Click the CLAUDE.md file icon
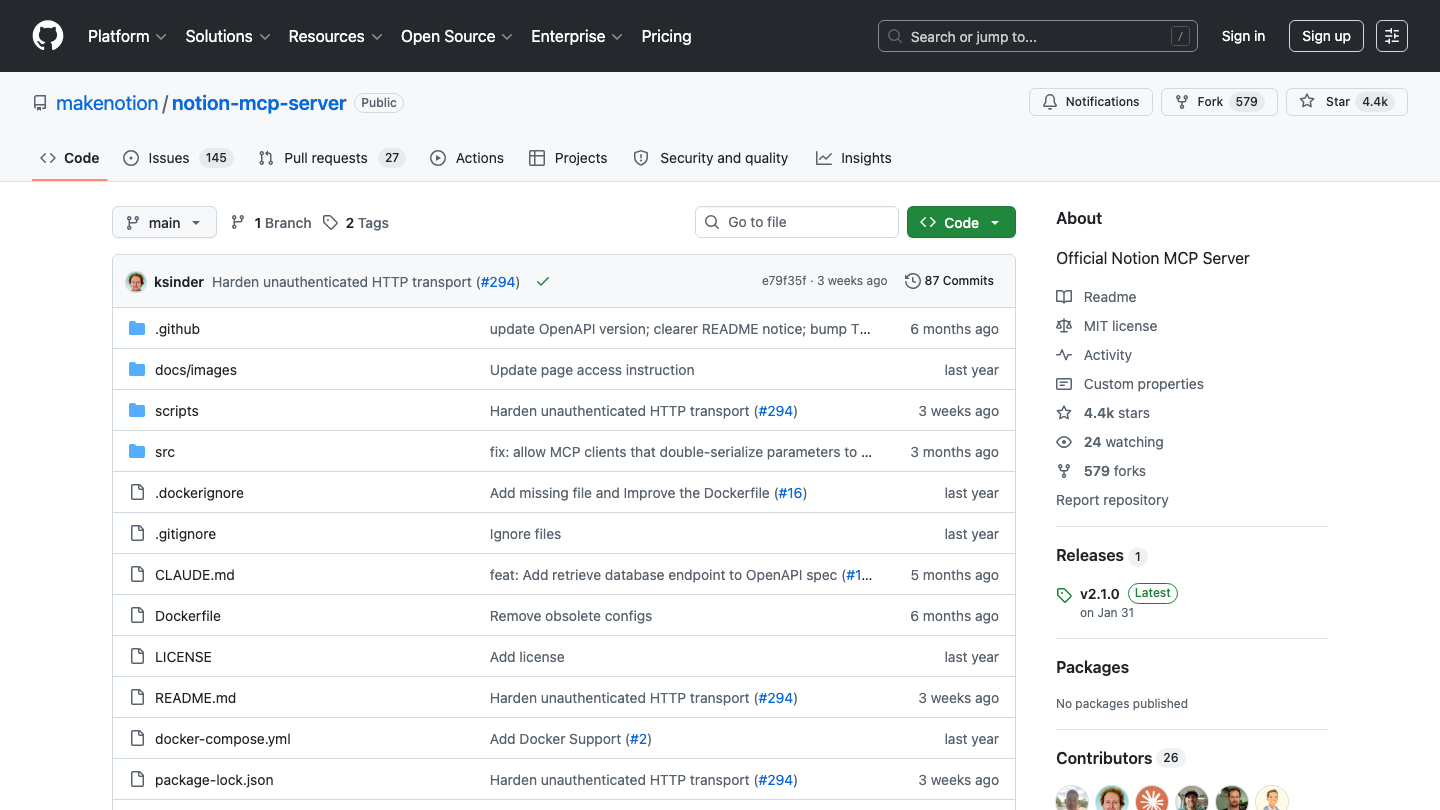 click(137, 575)
